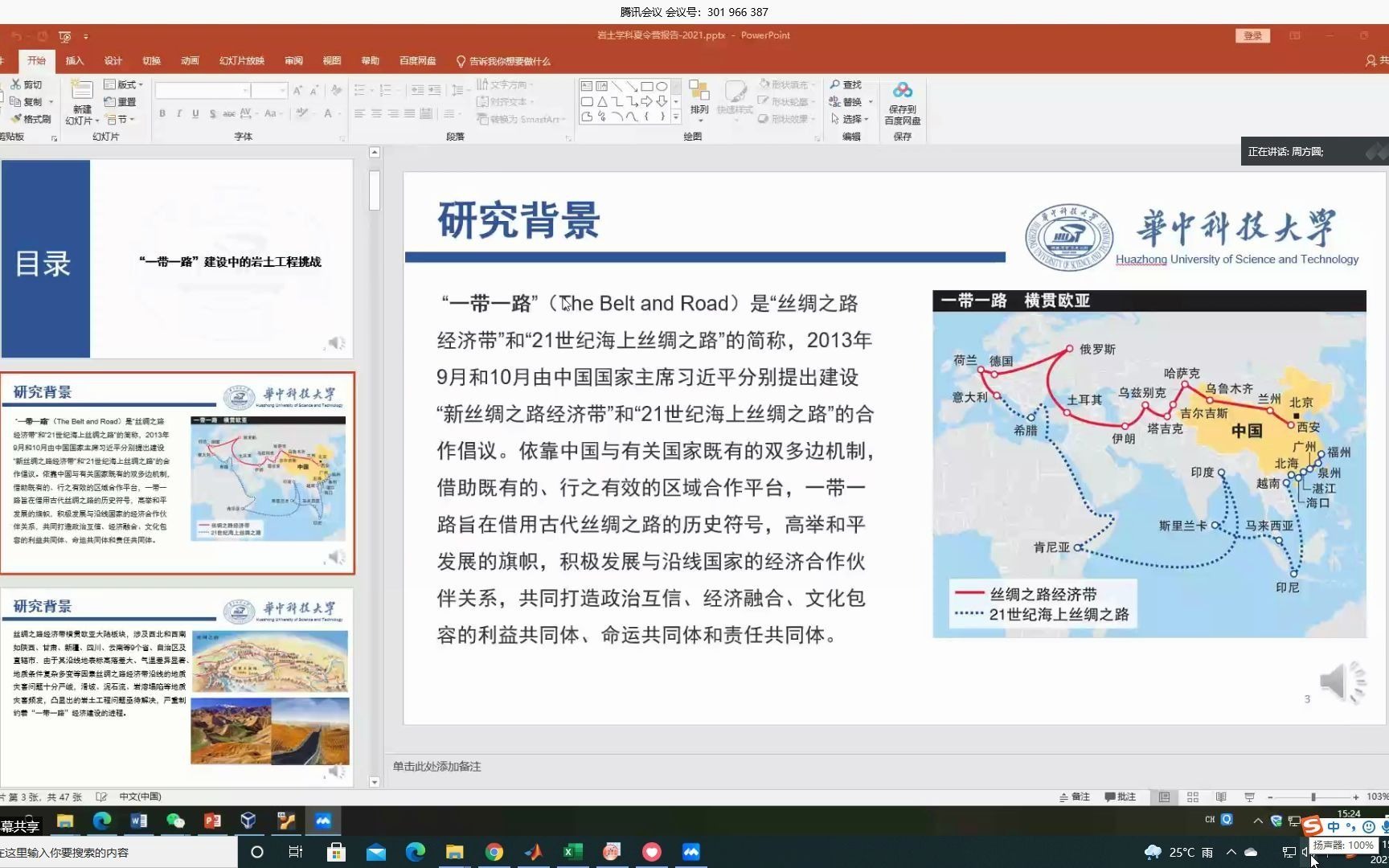
Task: Select the 目录 slide thumbnail
Action: [177, 259]
